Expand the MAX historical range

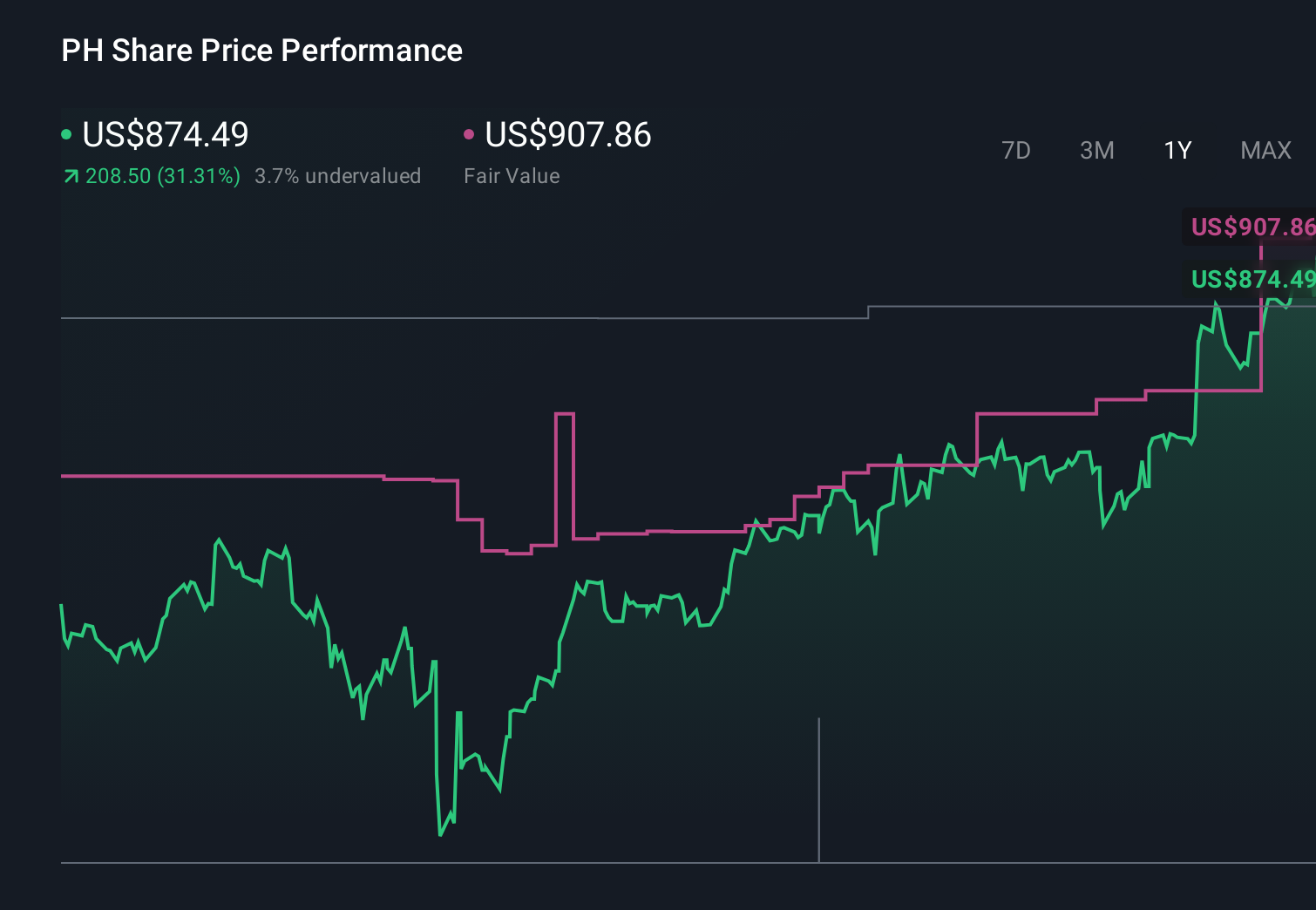click(1265, 150)
